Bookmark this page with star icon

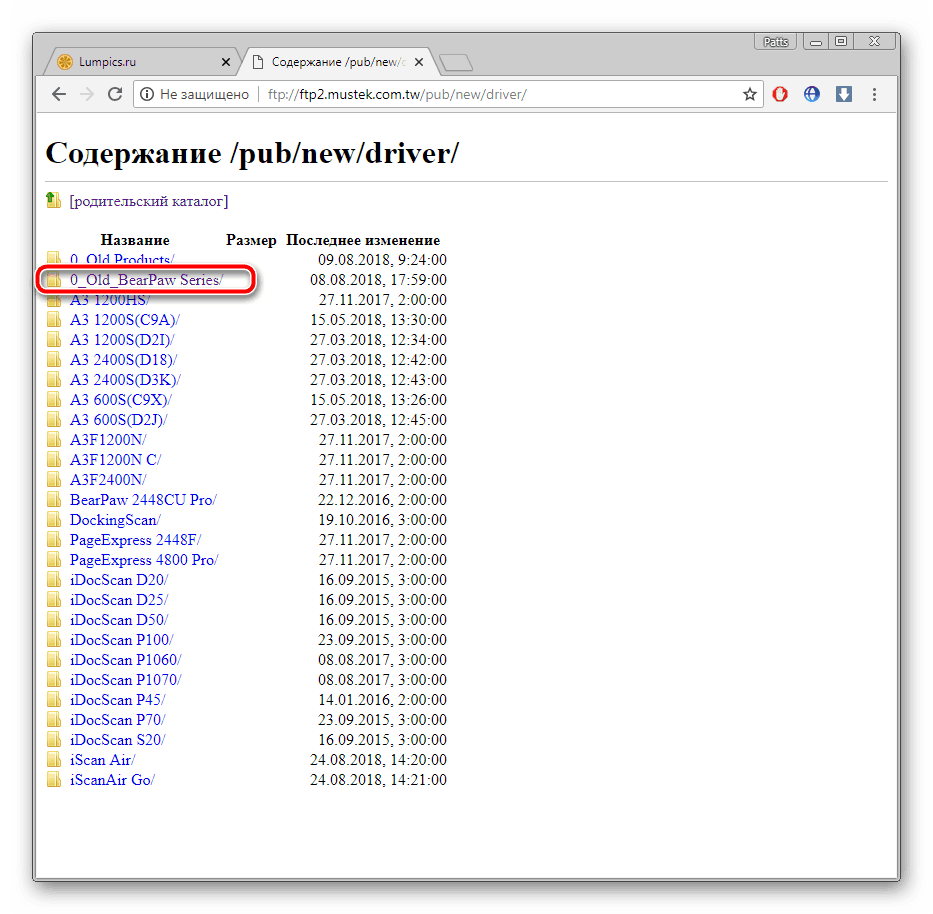(x=749, y=94)
